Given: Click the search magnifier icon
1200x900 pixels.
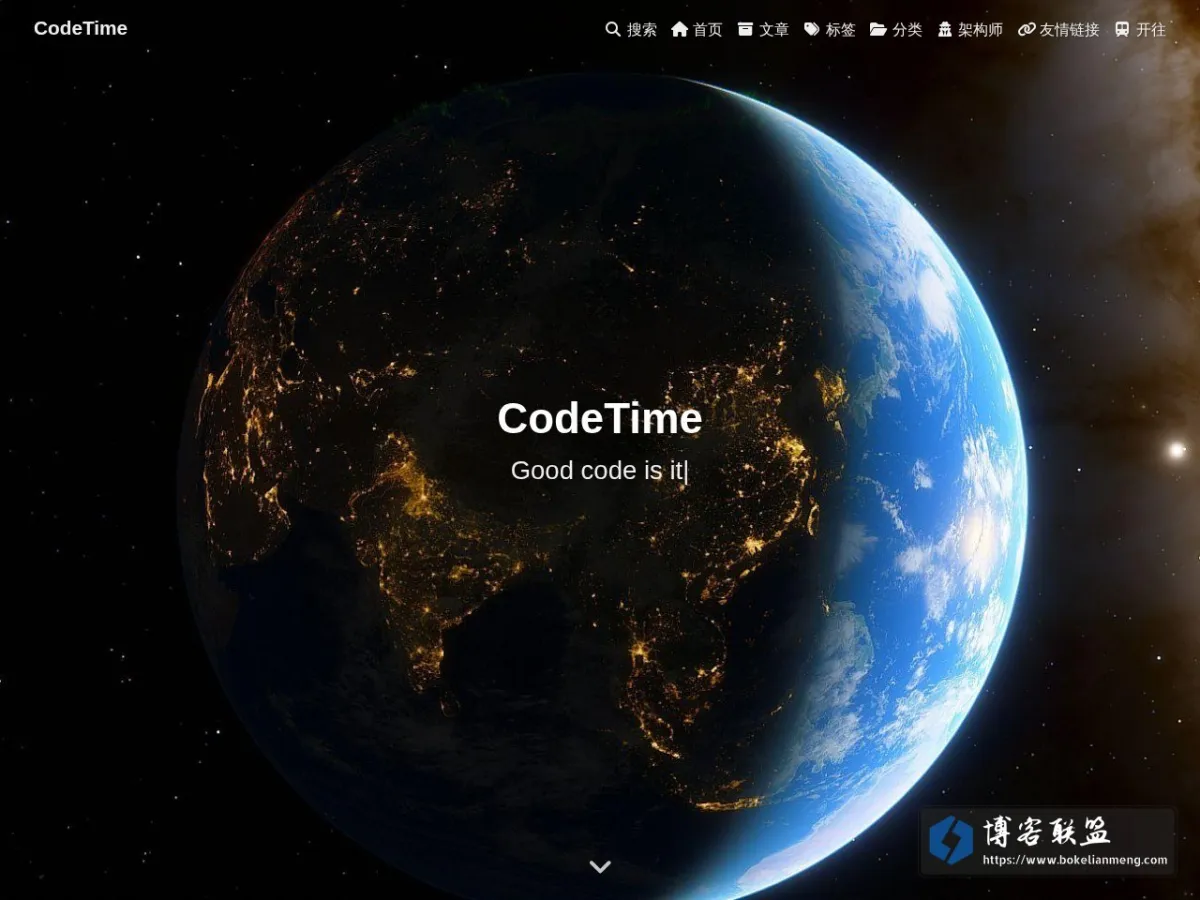Looking at the screenshot, I should 613,29.
